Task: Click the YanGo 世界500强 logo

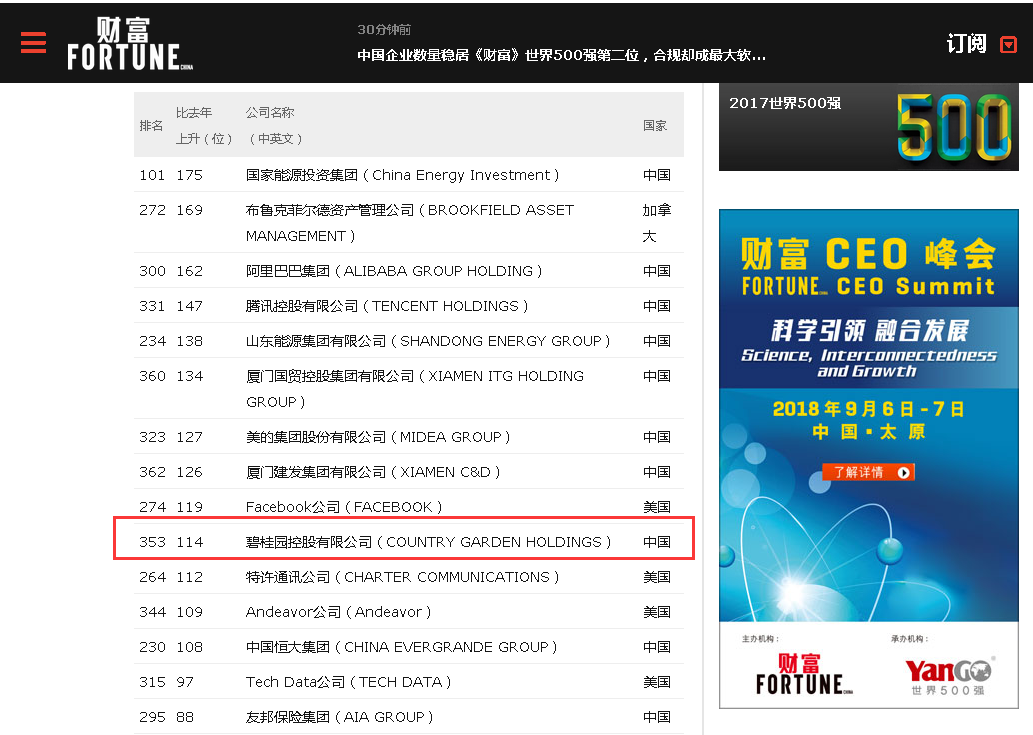Action: [x=948, y=675]
